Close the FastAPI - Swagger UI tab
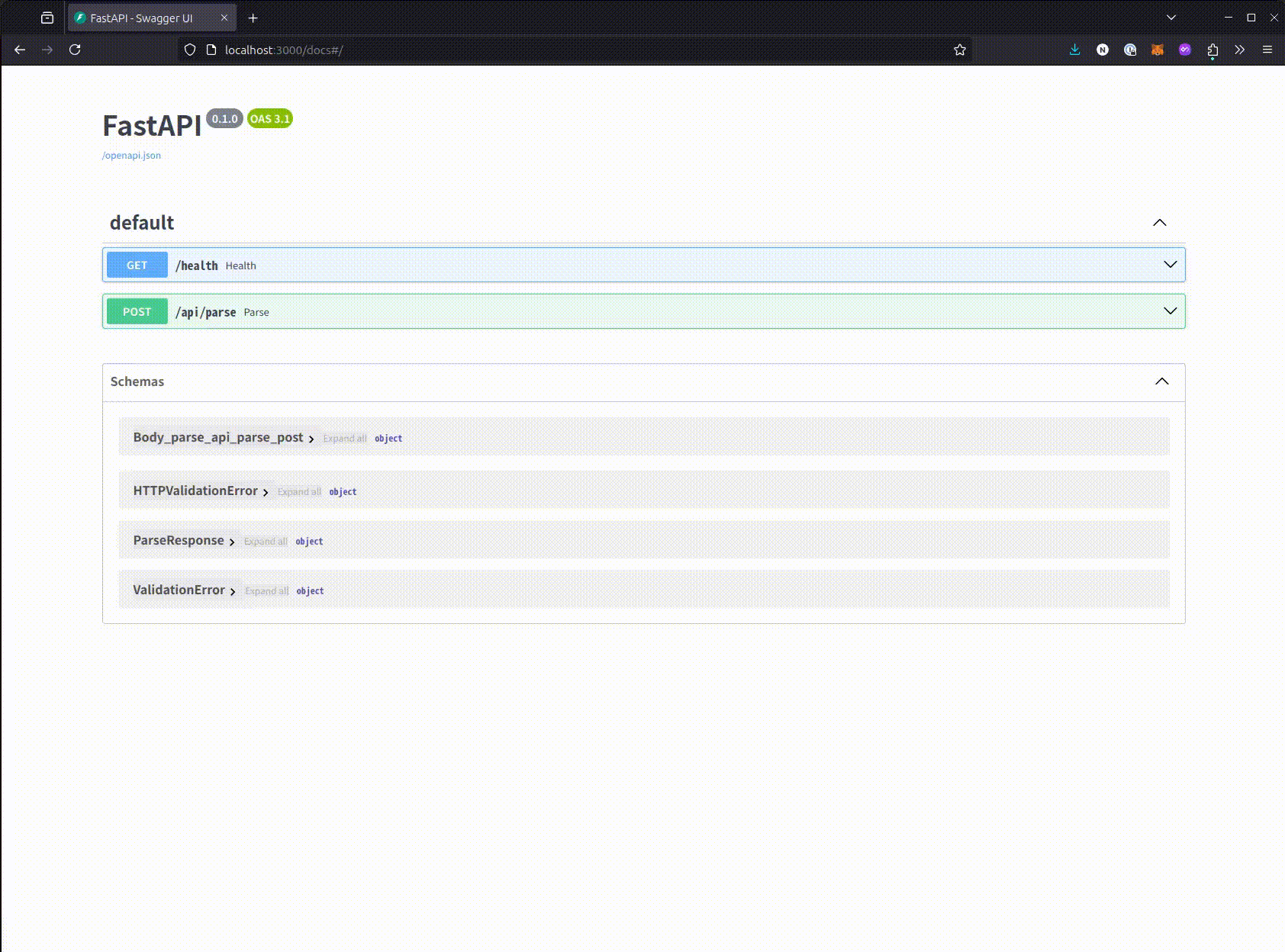The image size is (1285, 952). pyautogui.click(x=224, y=18)
